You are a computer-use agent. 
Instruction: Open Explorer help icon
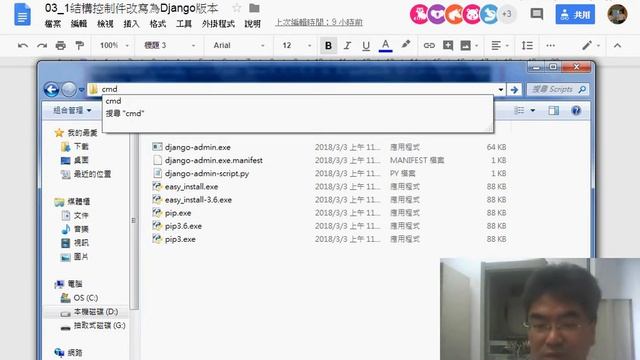[576, 110]
